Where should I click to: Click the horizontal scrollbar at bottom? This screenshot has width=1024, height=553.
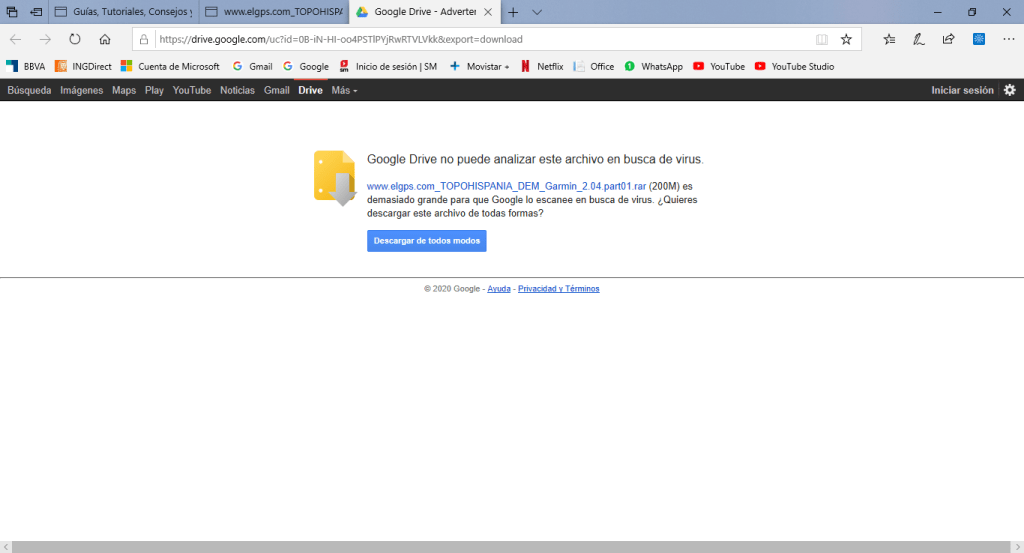512,547
